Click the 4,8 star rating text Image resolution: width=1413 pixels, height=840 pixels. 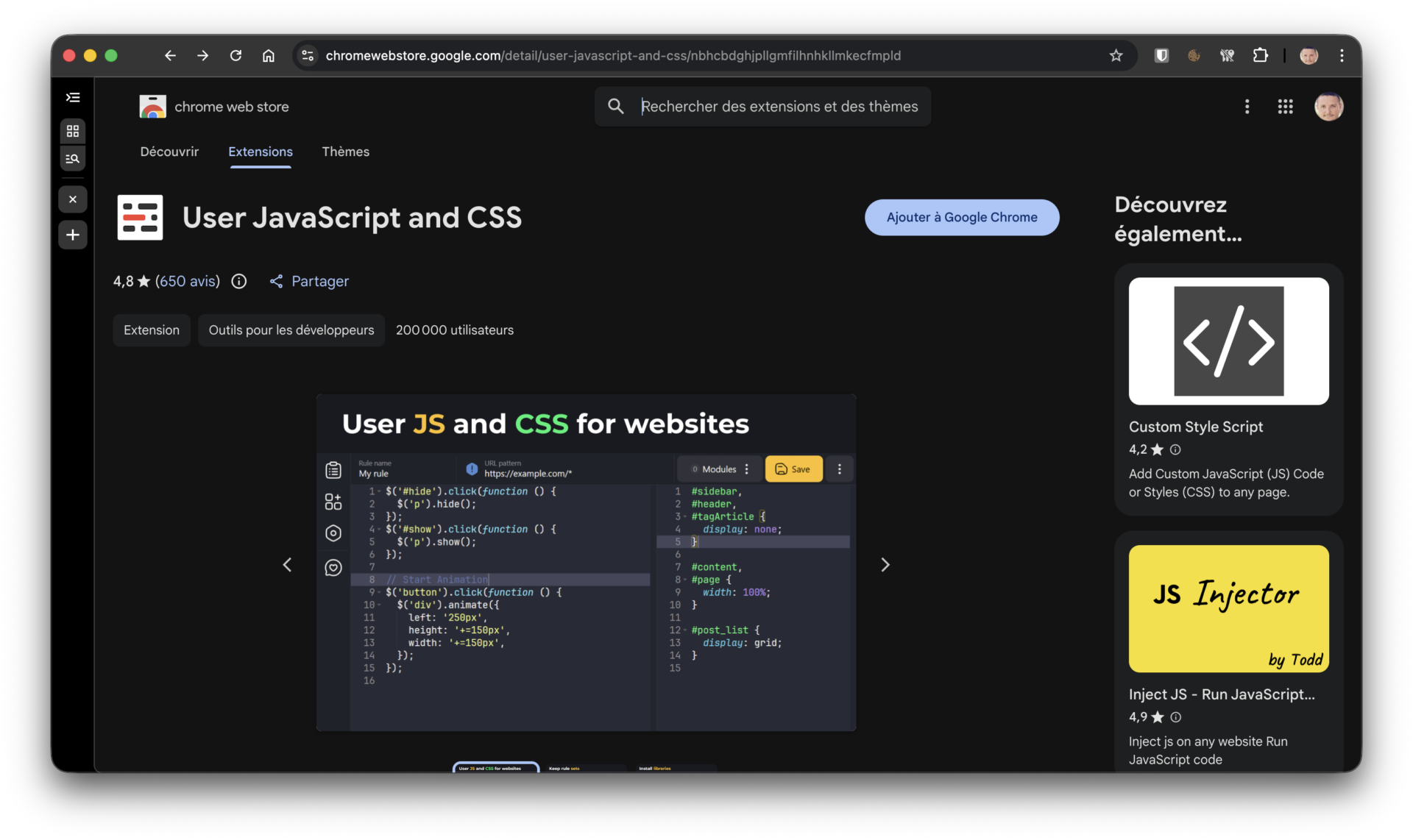132,282
